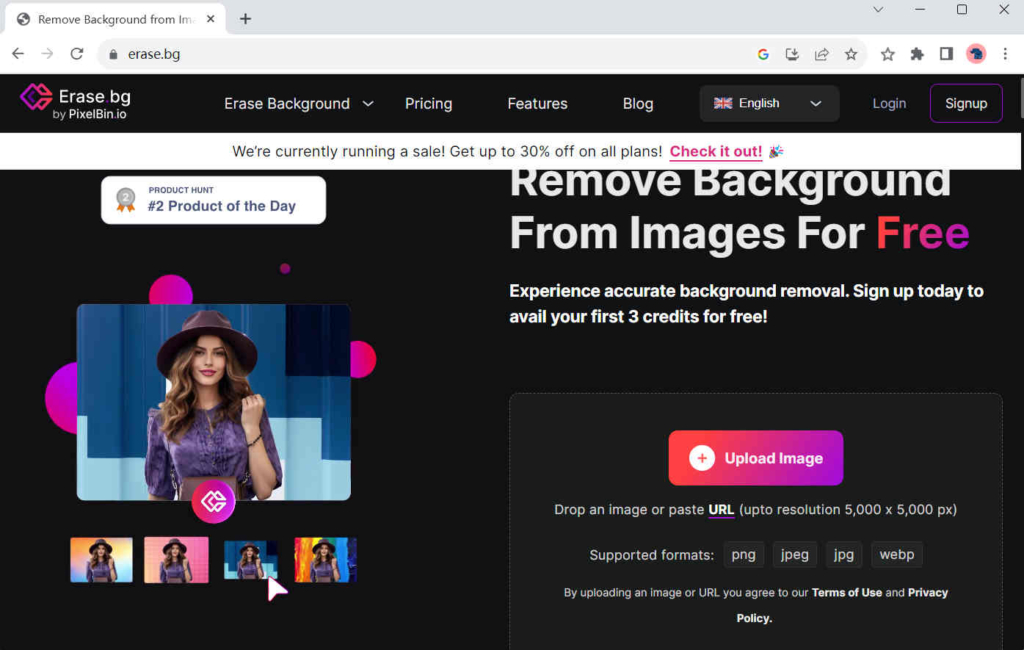Open Google Translate icon in address bar
The width and height of the screenshot is (1024, 650).
tap(763, 54)
